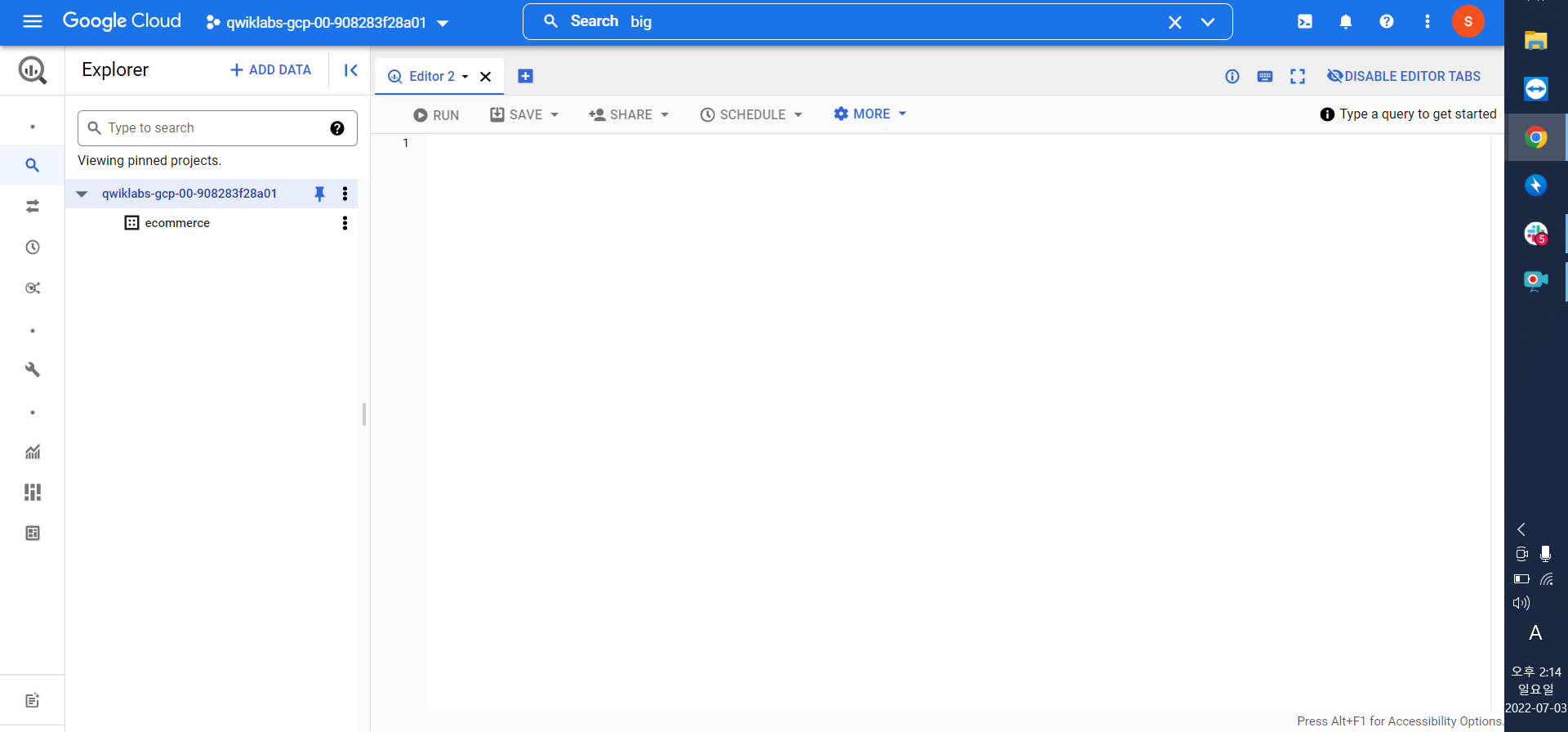Activate Cloud Shell terminal icon
Screen dimensions: 1568x732
pyautogui.click(x=1305, y=22)
